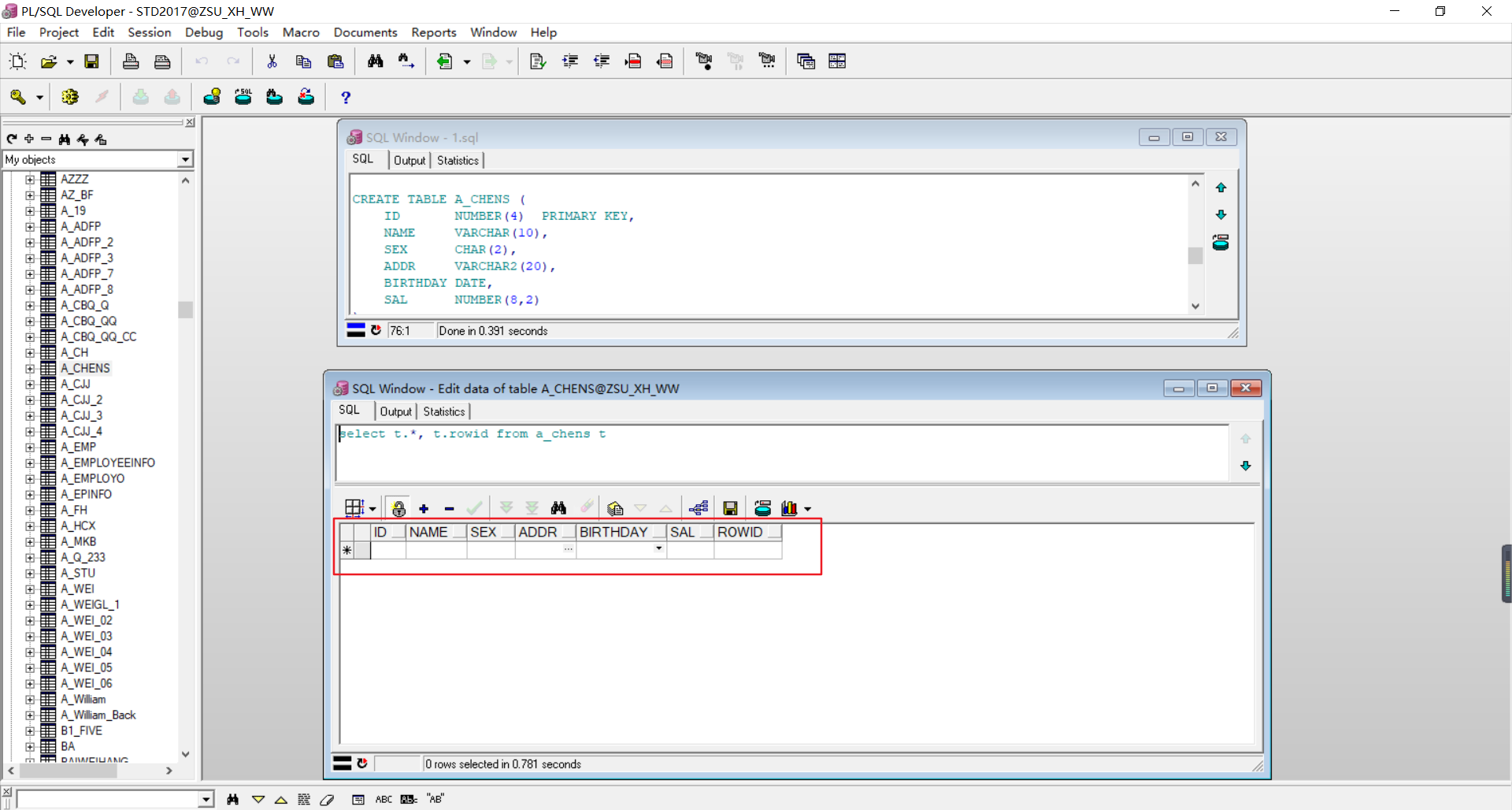
Task: Save the current file
Action: (x=91, y=61)
